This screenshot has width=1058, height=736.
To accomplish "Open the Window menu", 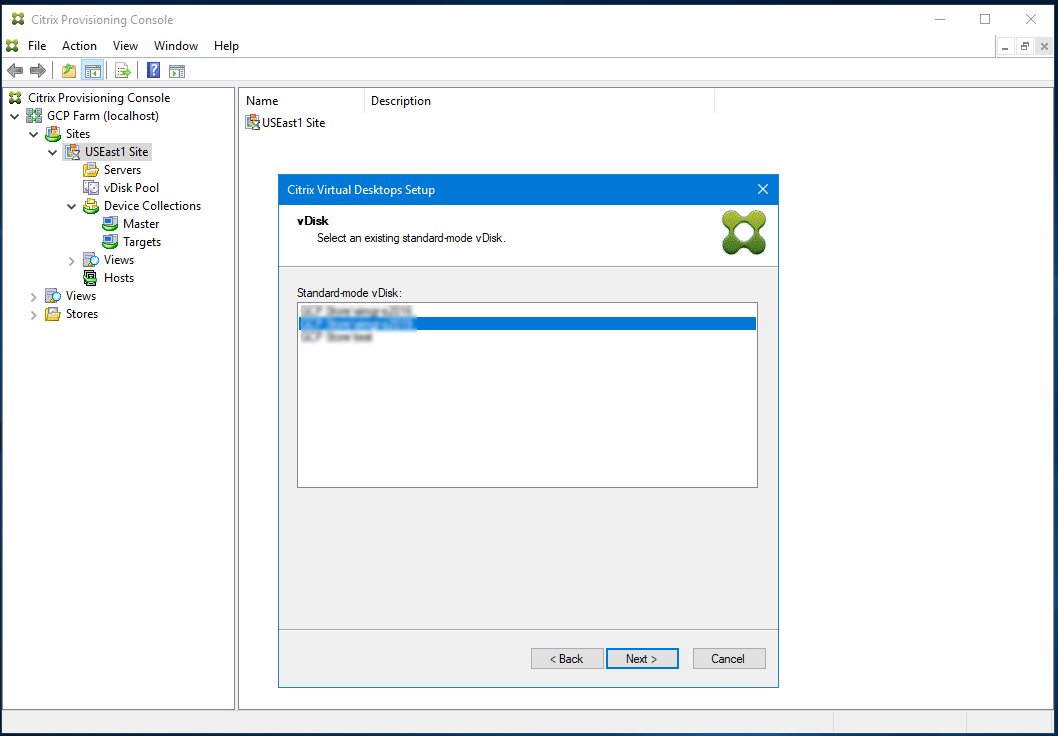I will pos(176,45).
